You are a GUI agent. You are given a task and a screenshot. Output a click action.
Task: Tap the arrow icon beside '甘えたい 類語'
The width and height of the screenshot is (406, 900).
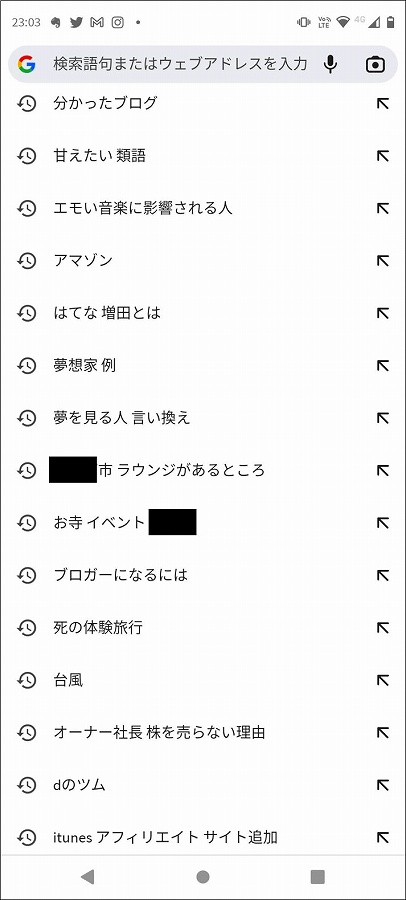click(382, 156)
